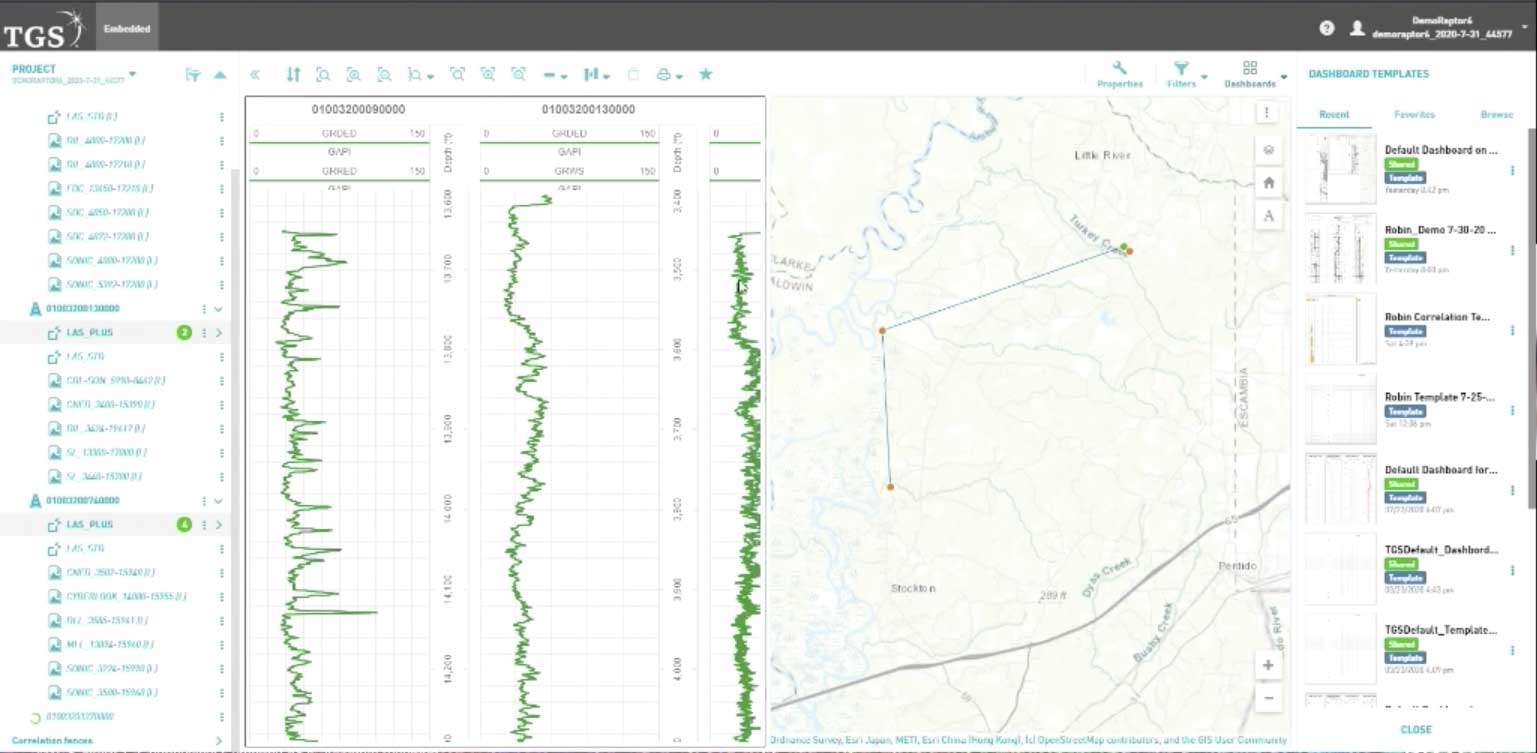
Task: Collapse the project tree with up arrow
Action: click(x=220, y=75)
